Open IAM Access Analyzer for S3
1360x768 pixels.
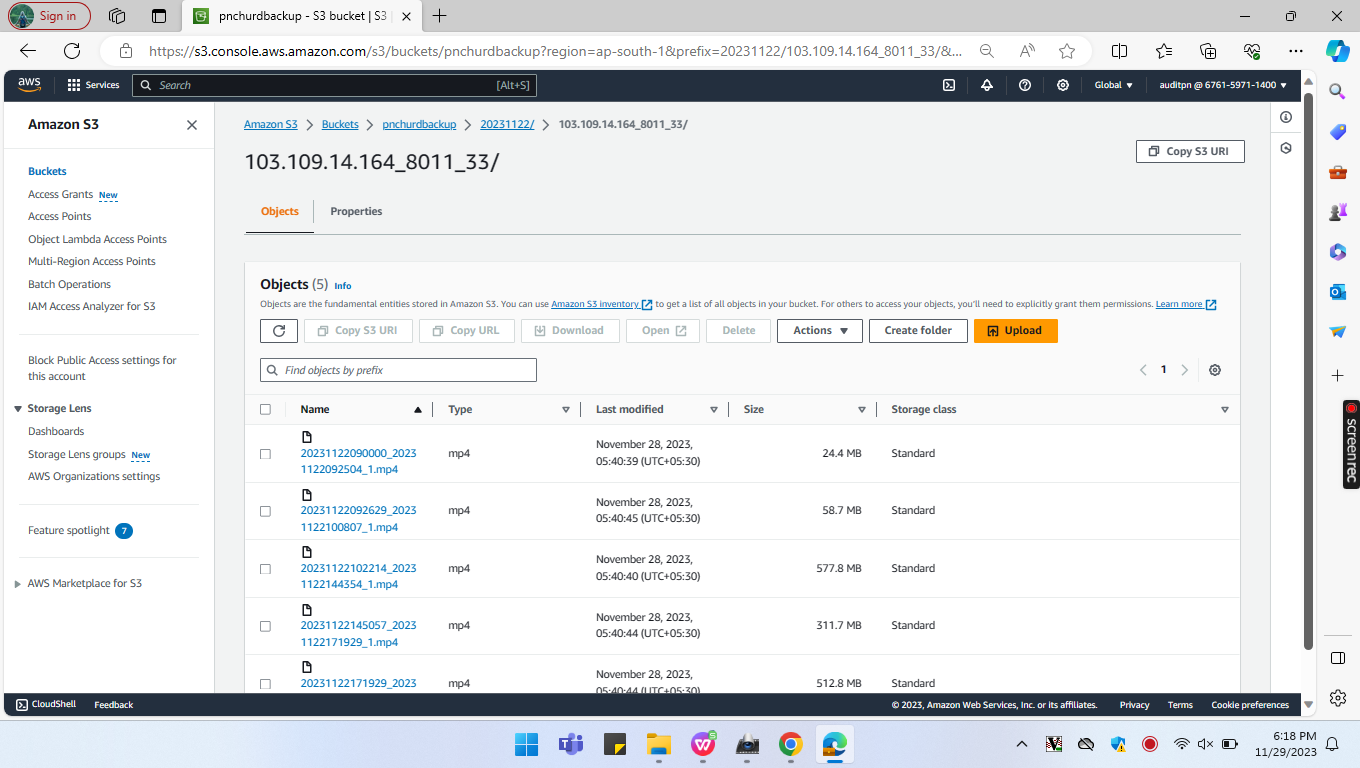pyautogui.click(x=91, y=307)
